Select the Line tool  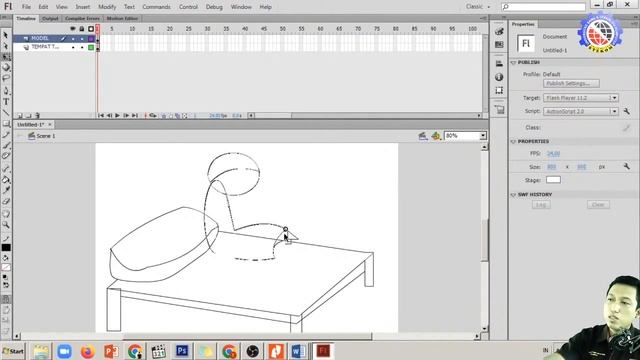tap(6, 113)
